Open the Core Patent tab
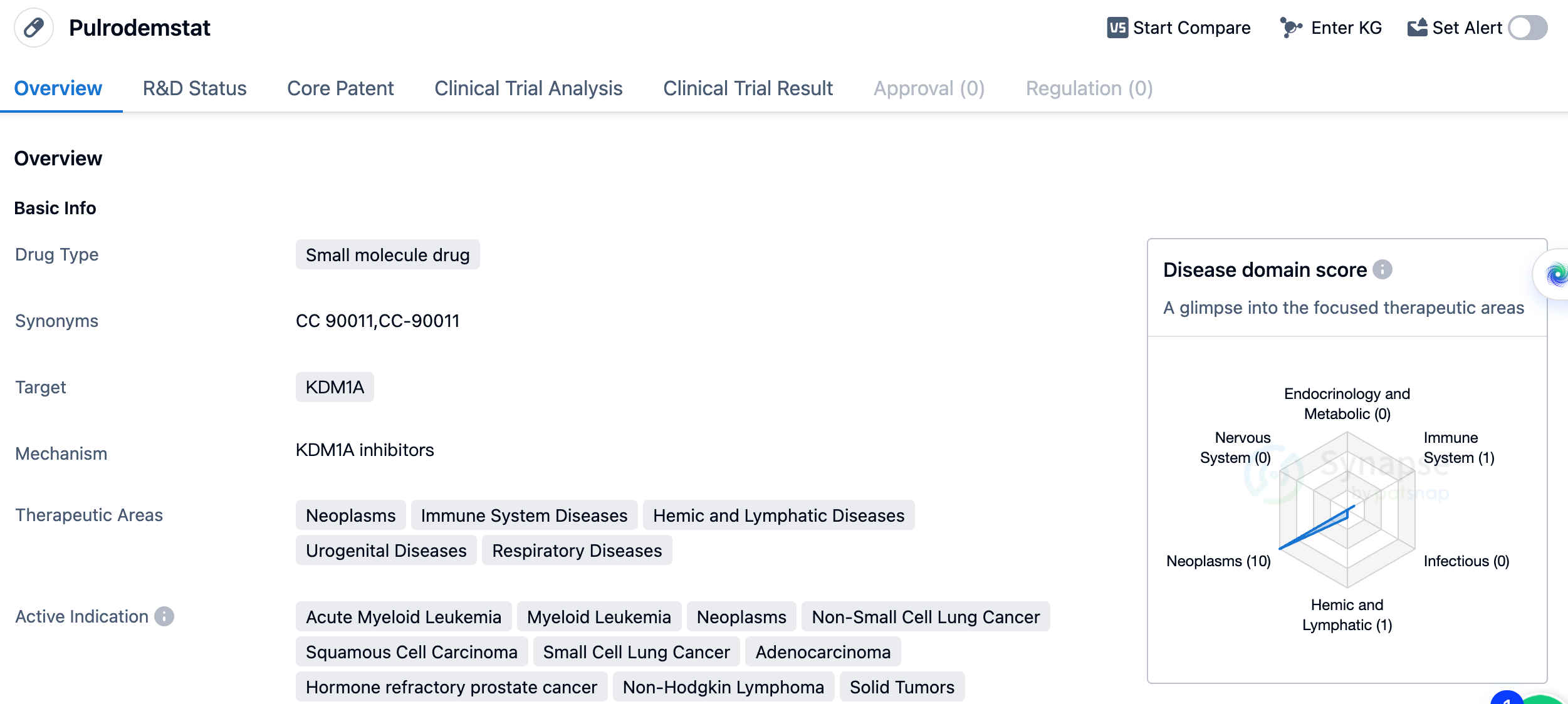 [x=340, y=88]
